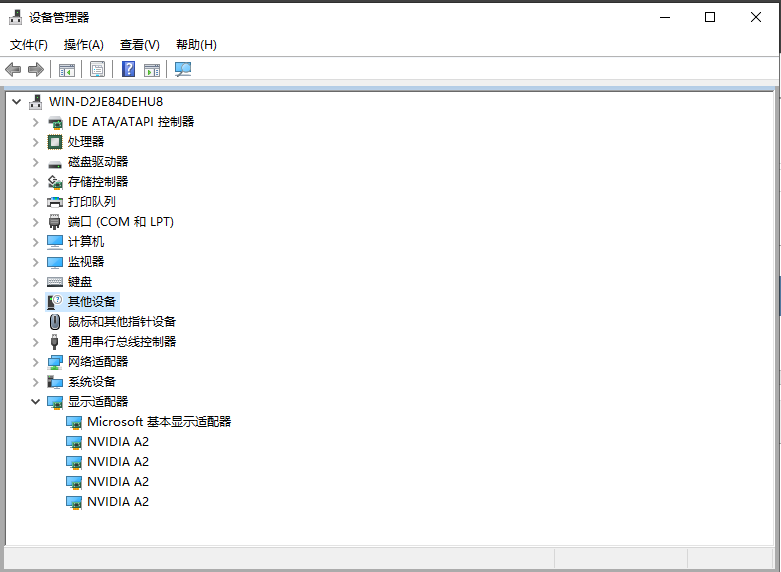This screenshot has height=572, width=781.
Task: Open the 帮助(H) menu
Action: point(196,45)
